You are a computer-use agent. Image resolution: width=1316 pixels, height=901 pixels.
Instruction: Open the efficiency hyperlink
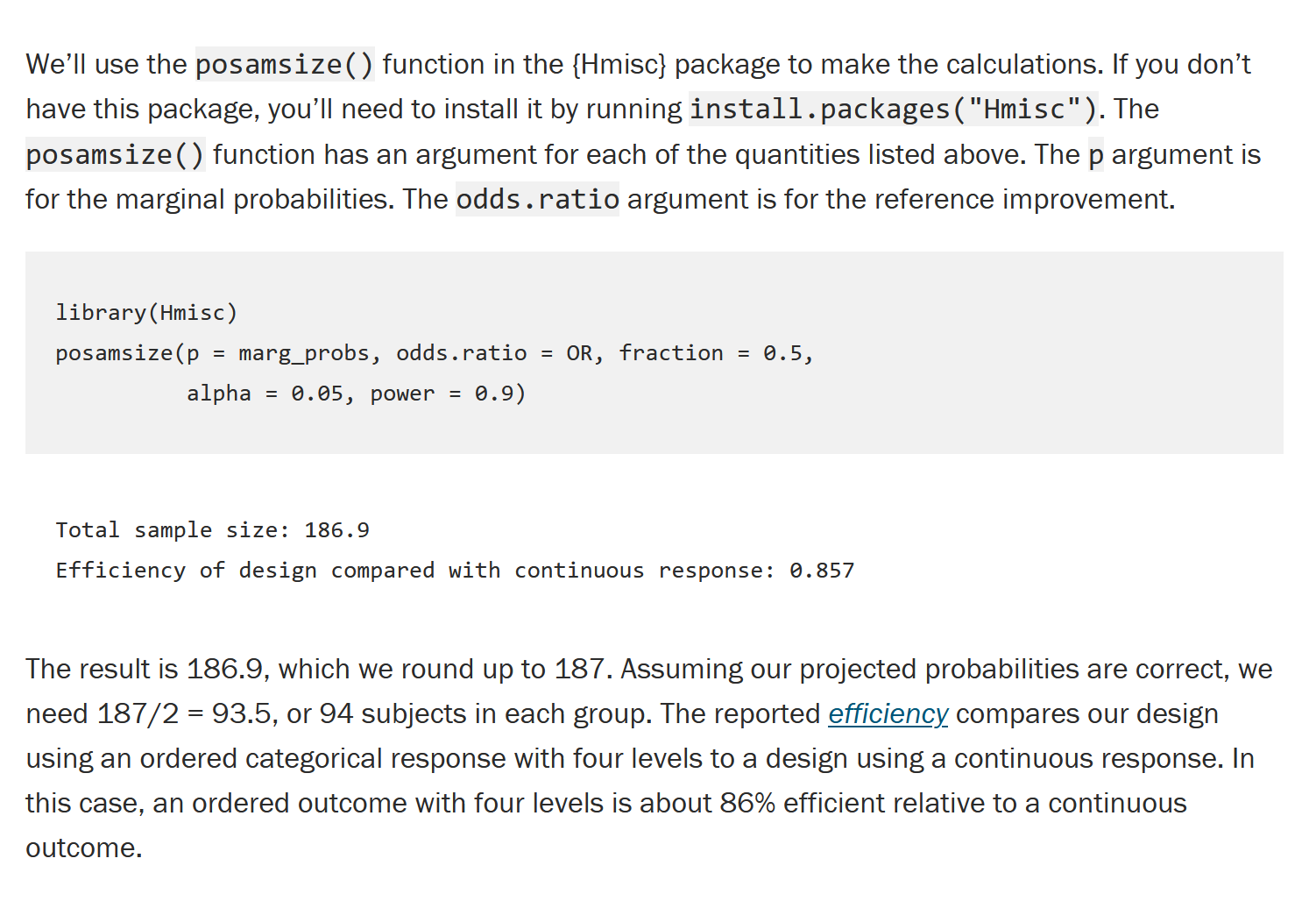(x=888, y=714)
